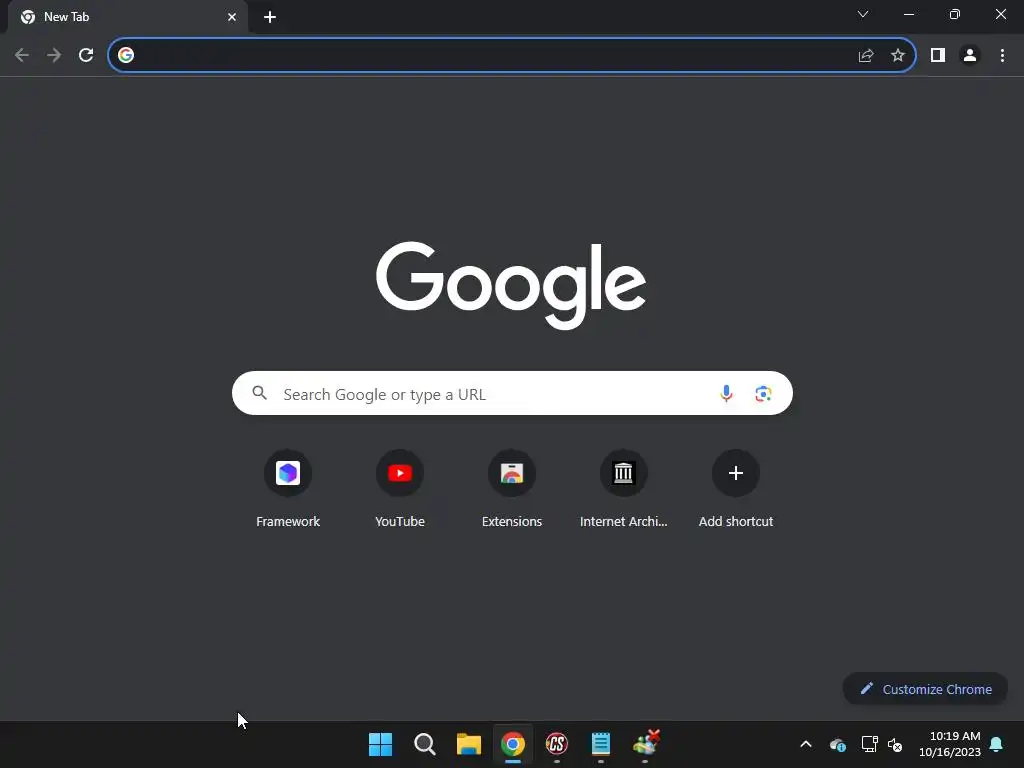Screen dimensions: 1024x768
Task: Open the taskbar app with red X badge
Action: (647, 743)
